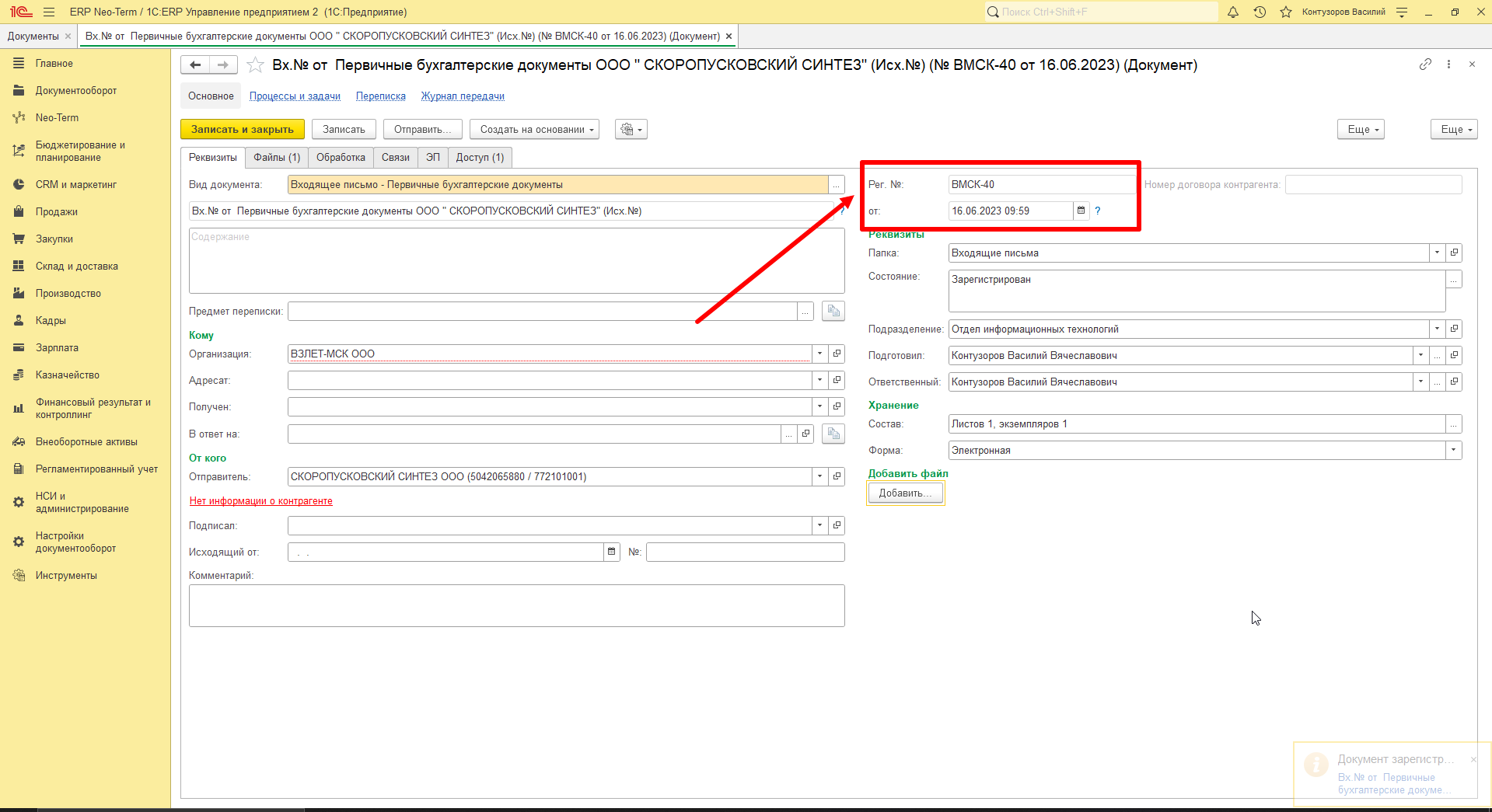
Task: Click Записать и закрыть button
Action: (243, 130)
